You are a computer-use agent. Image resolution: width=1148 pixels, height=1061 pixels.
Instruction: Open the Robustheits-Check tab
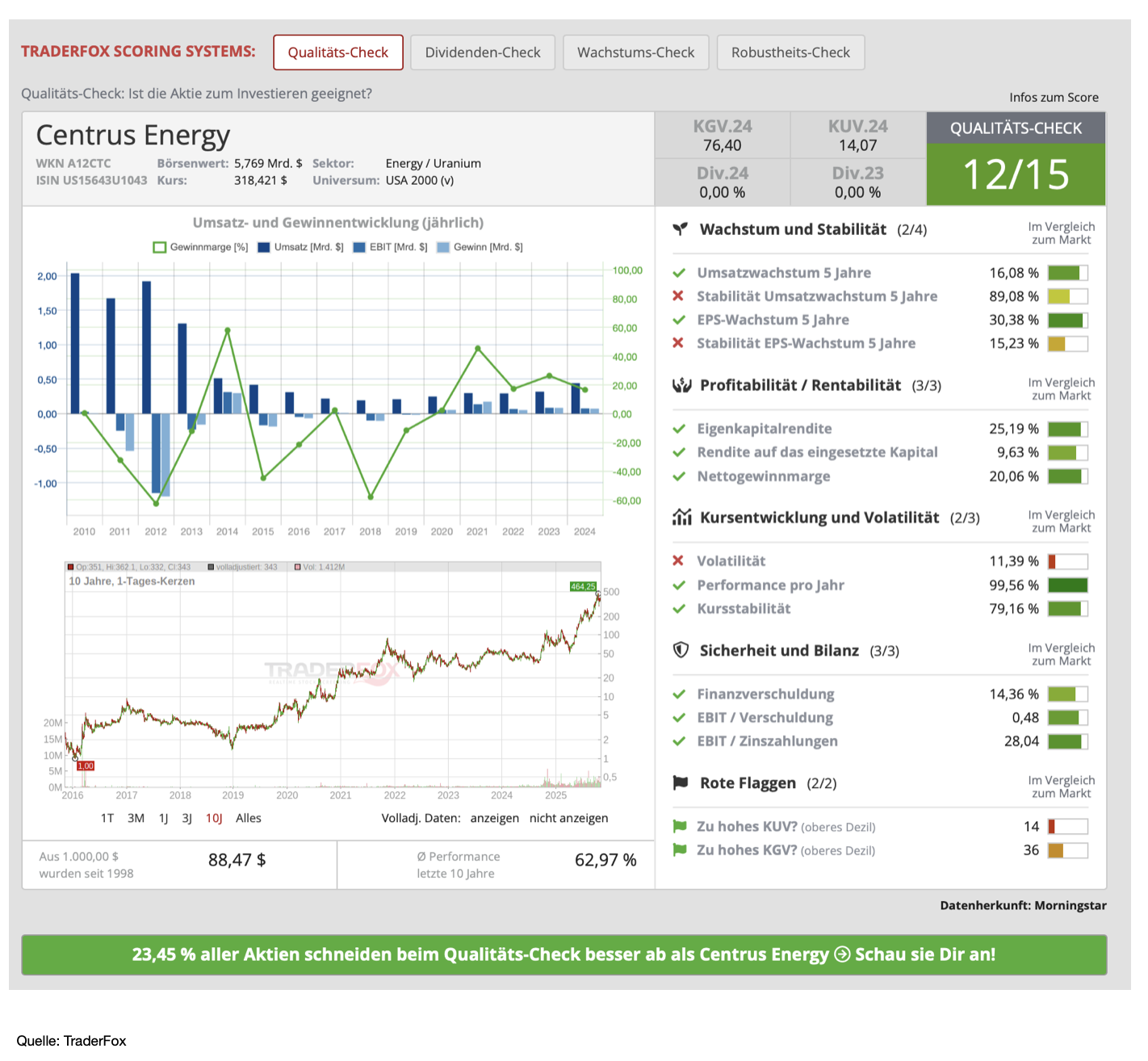[790, 52]
